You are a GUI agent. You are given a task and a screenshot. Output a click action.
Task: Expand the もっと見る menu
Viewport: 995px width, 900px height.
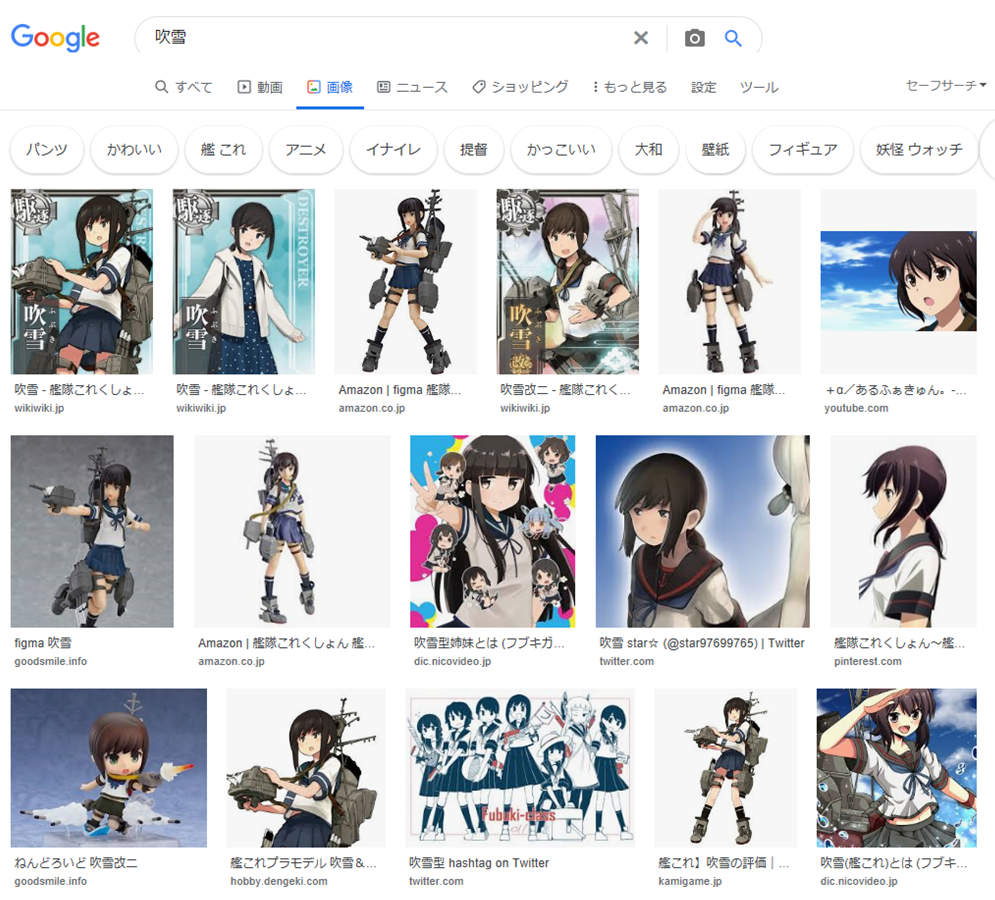[x=629, y=87]
